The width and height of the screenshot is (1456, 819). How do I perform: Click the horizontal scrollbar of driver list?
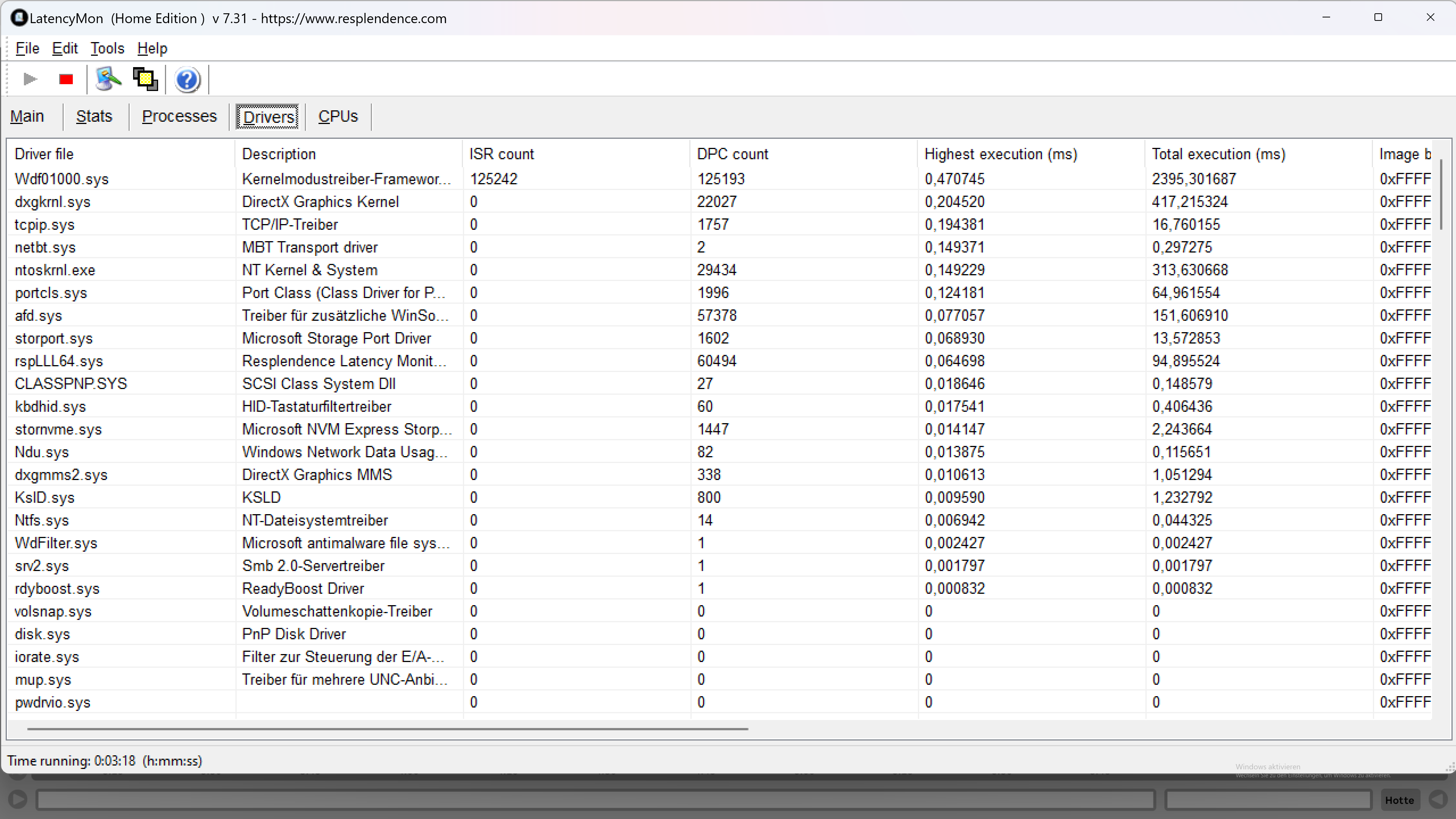click(x=388, y=728)
